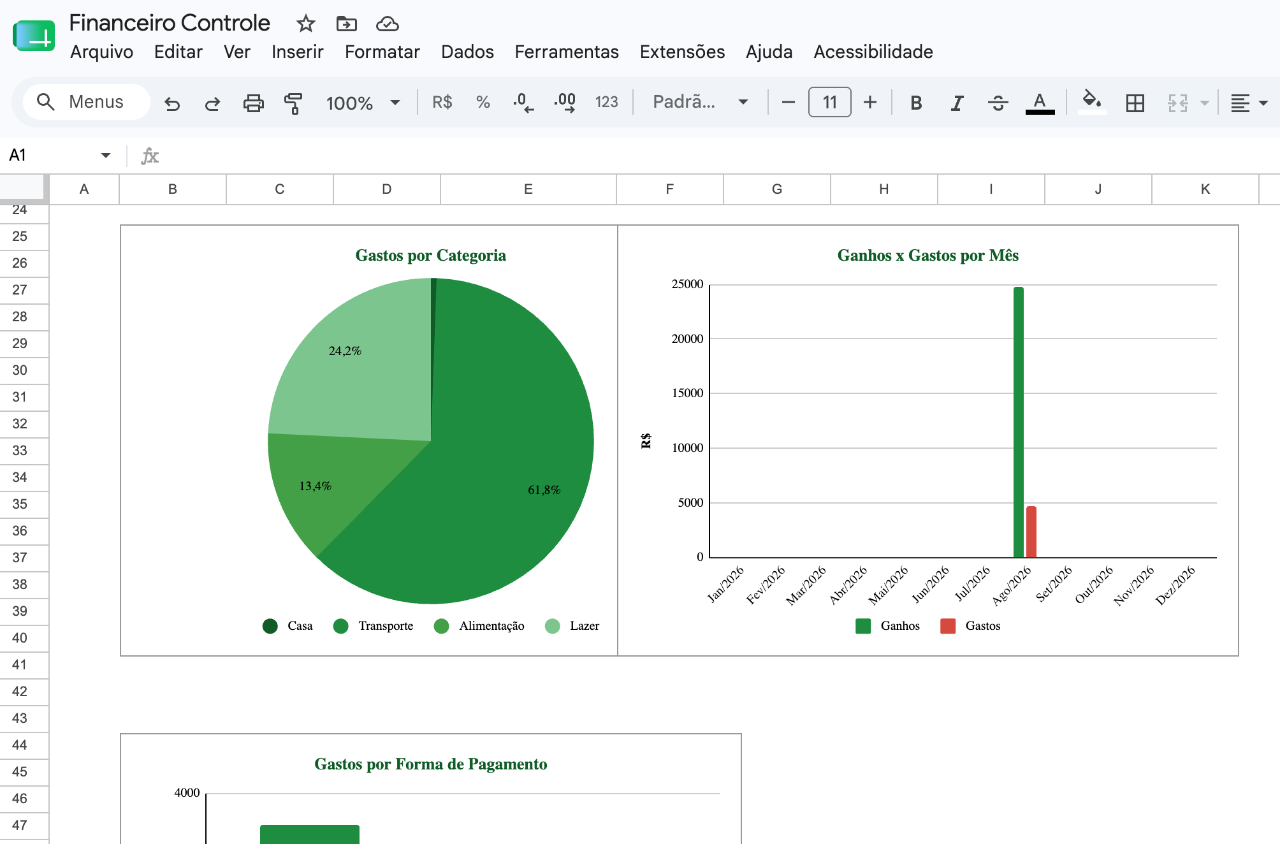Increase decimal places
This screenshot has width=1280, height=844.
tap(565, 102)
